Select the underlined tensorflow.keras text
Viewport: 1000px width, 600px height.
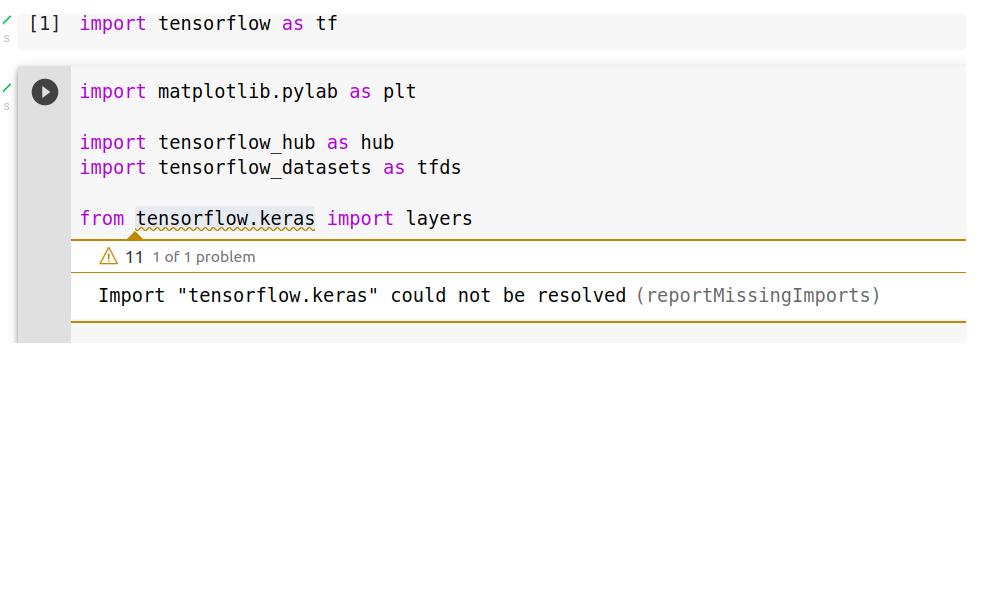225,218
